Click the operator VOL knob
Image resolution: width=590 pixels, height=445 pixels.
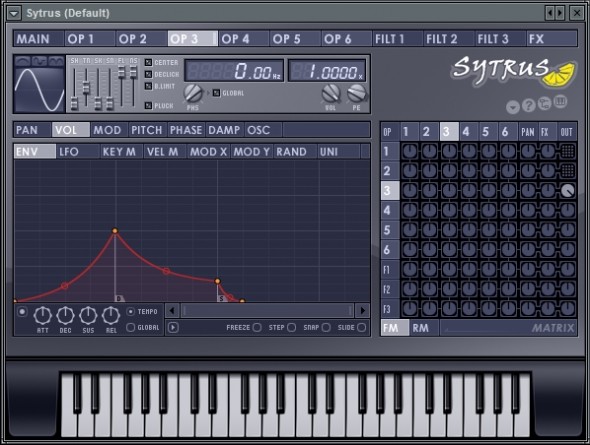click(331, 94)
